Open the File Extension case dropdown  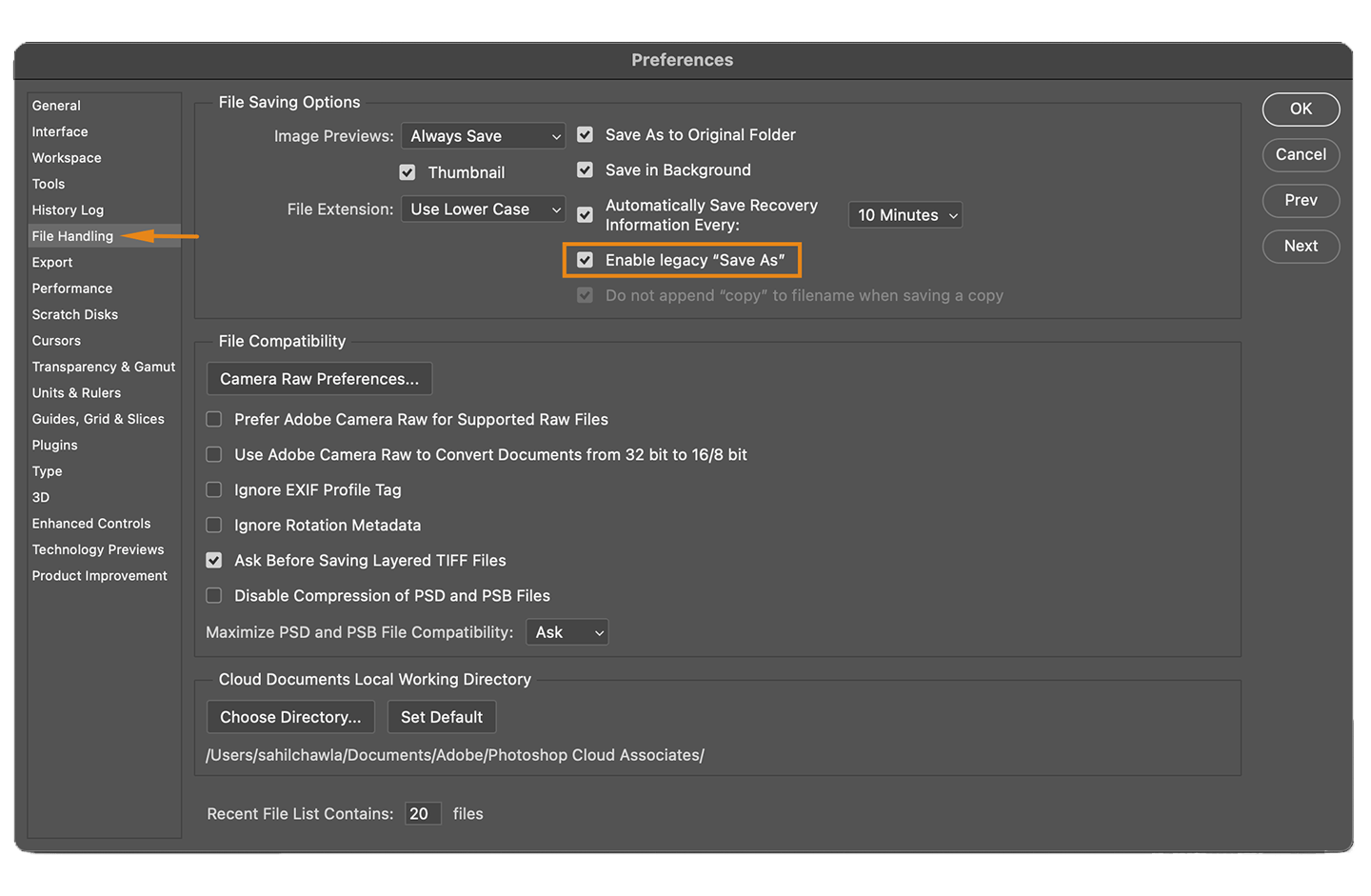(483, 209)
